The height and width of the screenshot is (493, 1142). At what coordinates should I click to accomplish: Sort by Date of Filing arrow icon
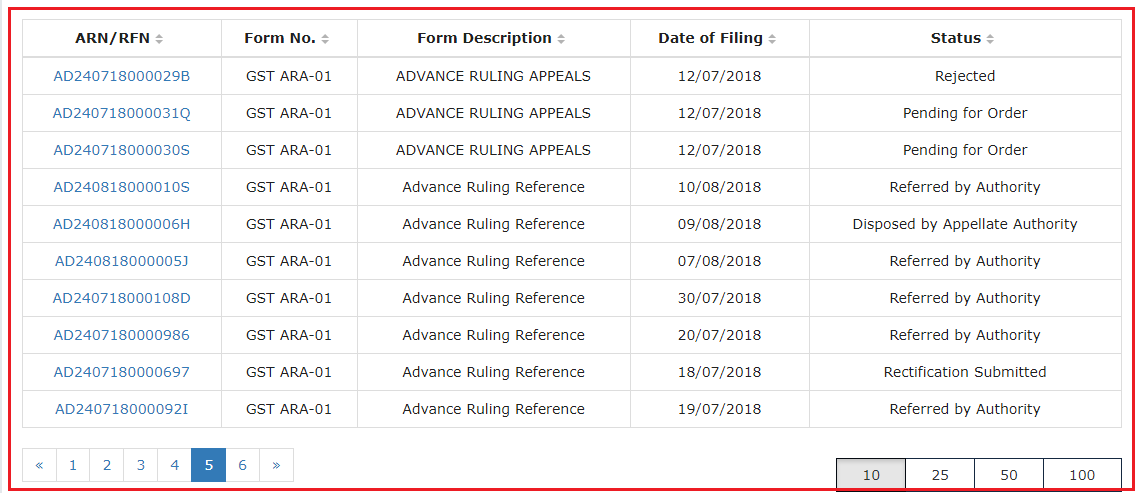pyautogui.click(x=772, y=39)
